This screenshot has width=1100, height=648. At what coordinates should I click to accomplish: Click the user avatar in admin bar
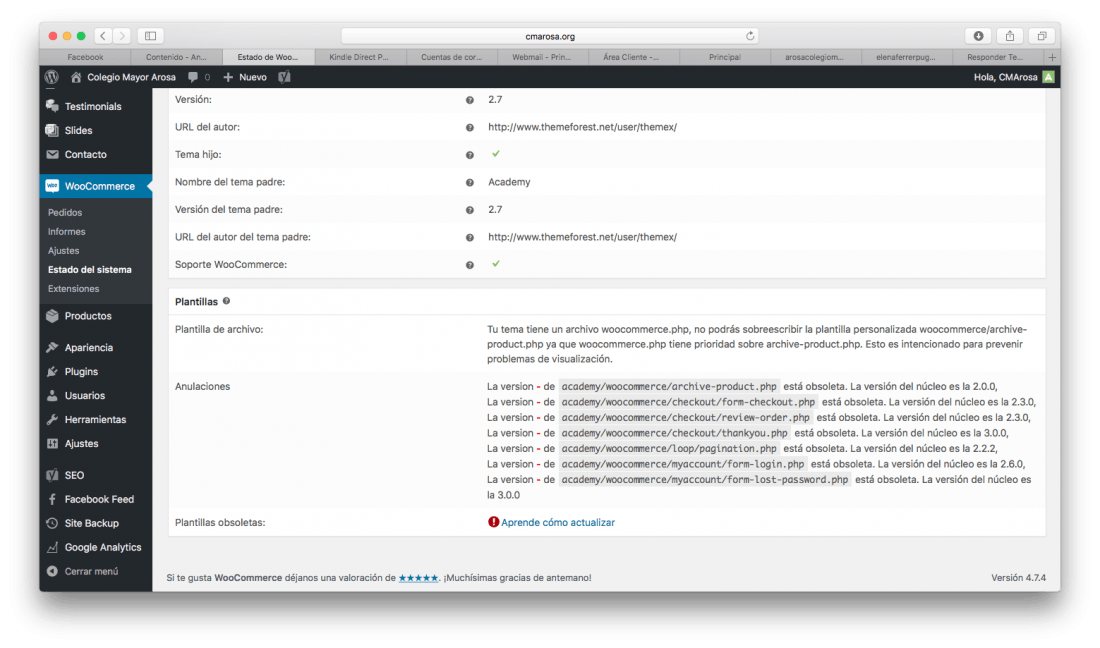tap(1048, 77)
